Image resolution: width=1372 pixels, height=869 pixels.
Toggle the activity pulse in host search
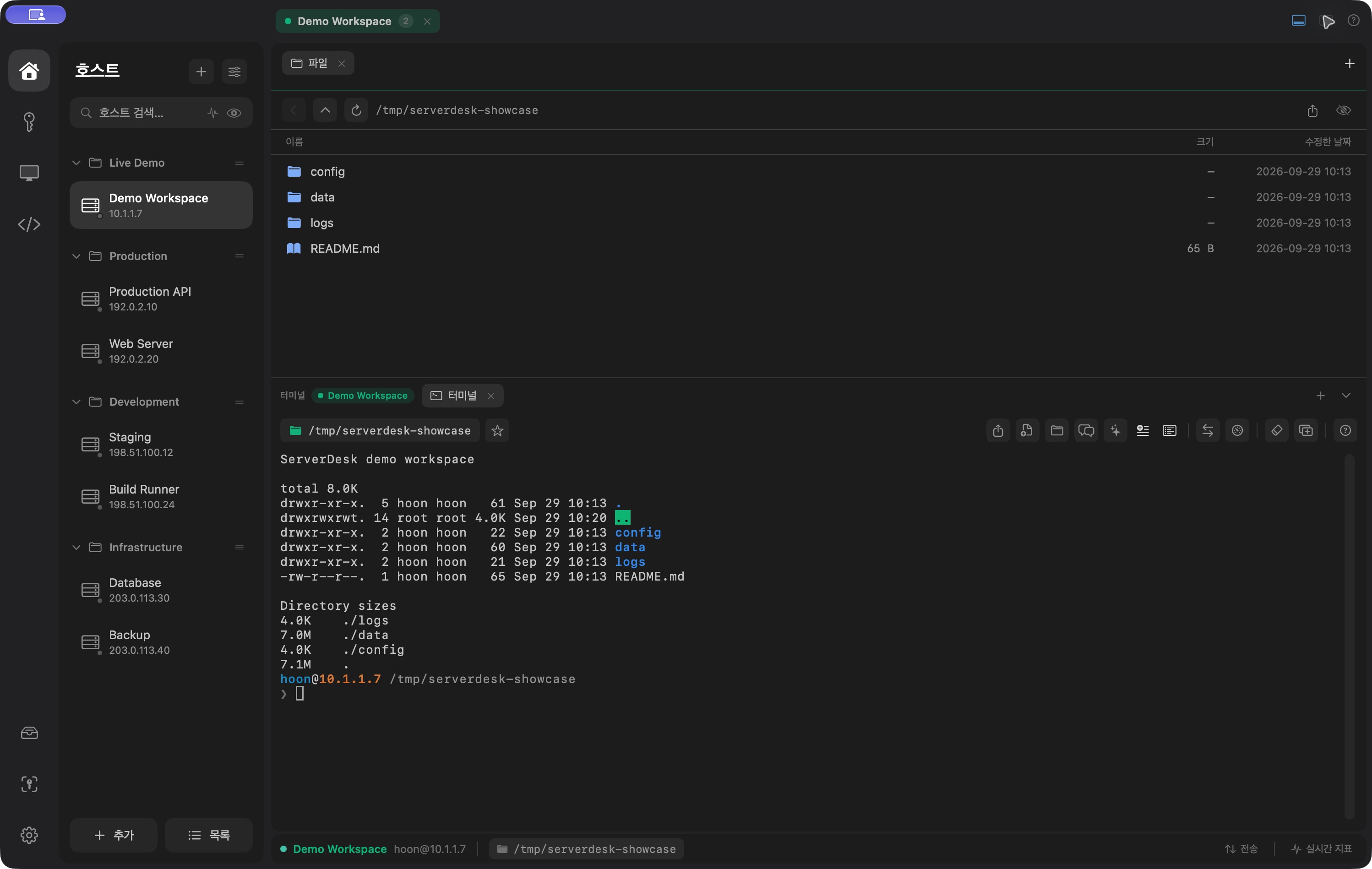click(212, 113)
